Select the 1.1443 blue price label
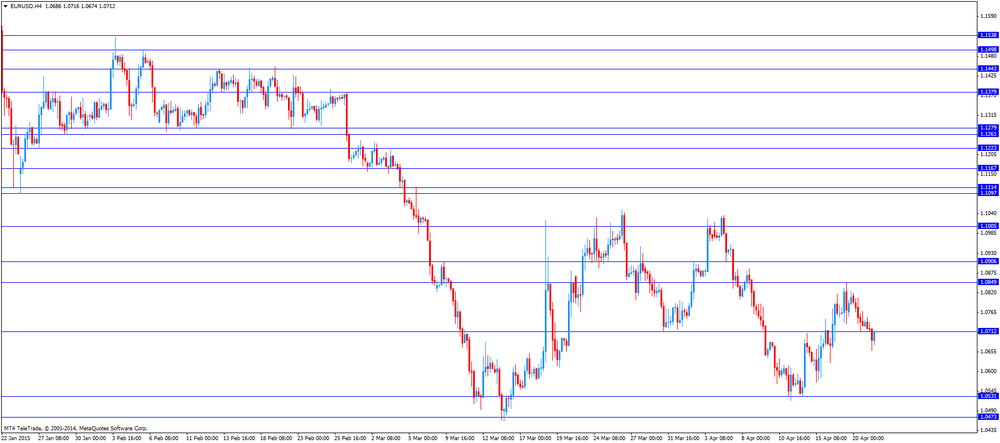The image size is (1000, 443). (x=987, y=69)
